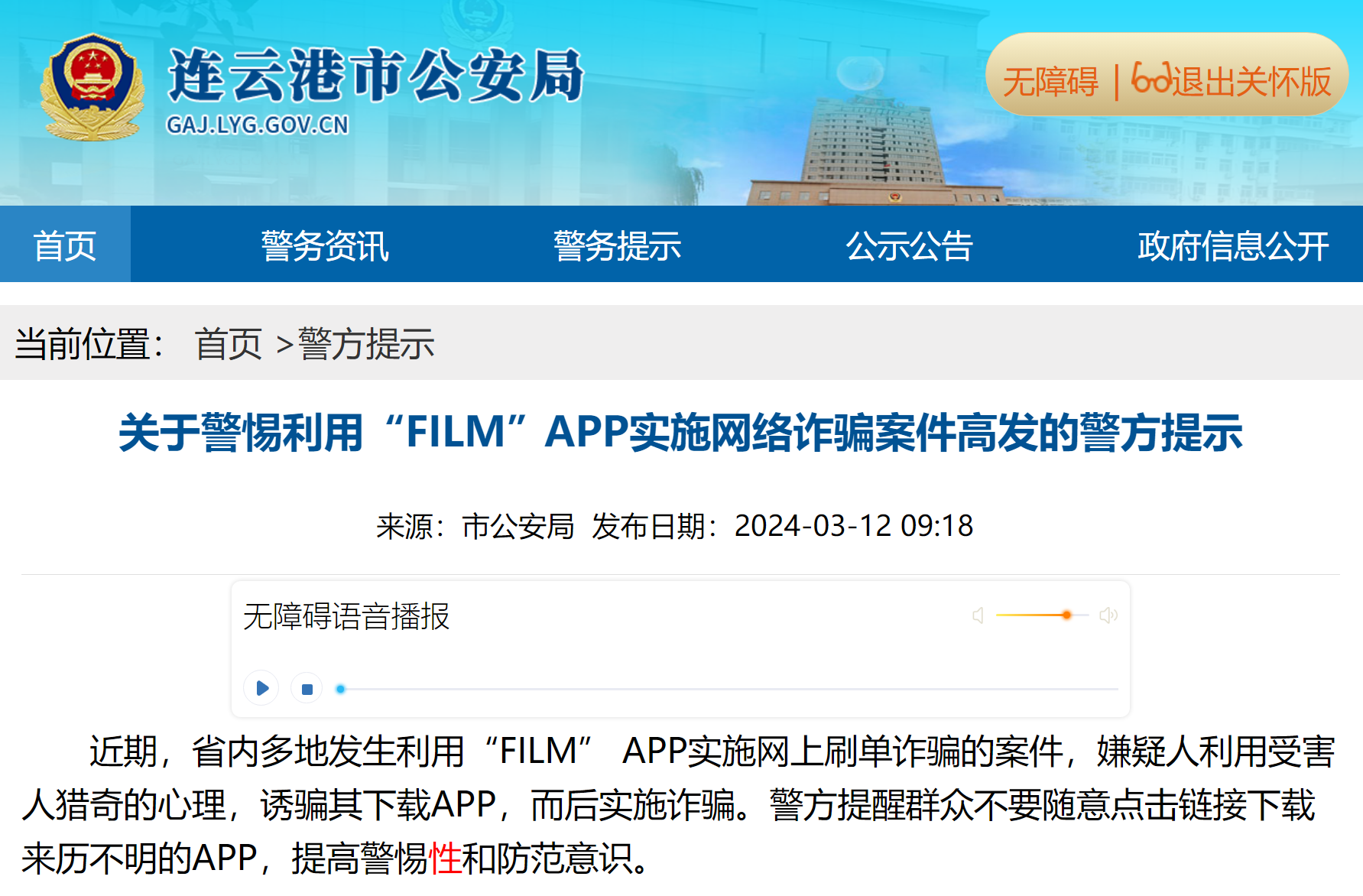
Task: Click the red highlighted character 性
Action: pyautogui.click(x=445, y=858)
